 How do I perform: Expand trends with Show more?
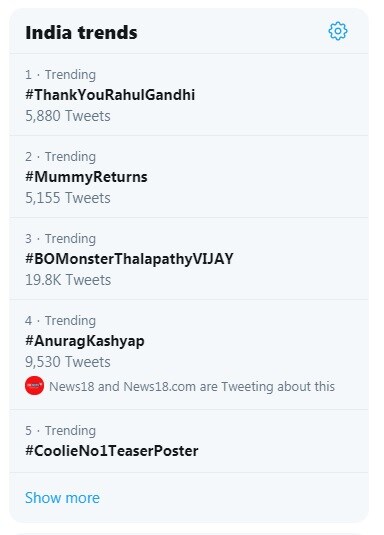tap(62, 498)
